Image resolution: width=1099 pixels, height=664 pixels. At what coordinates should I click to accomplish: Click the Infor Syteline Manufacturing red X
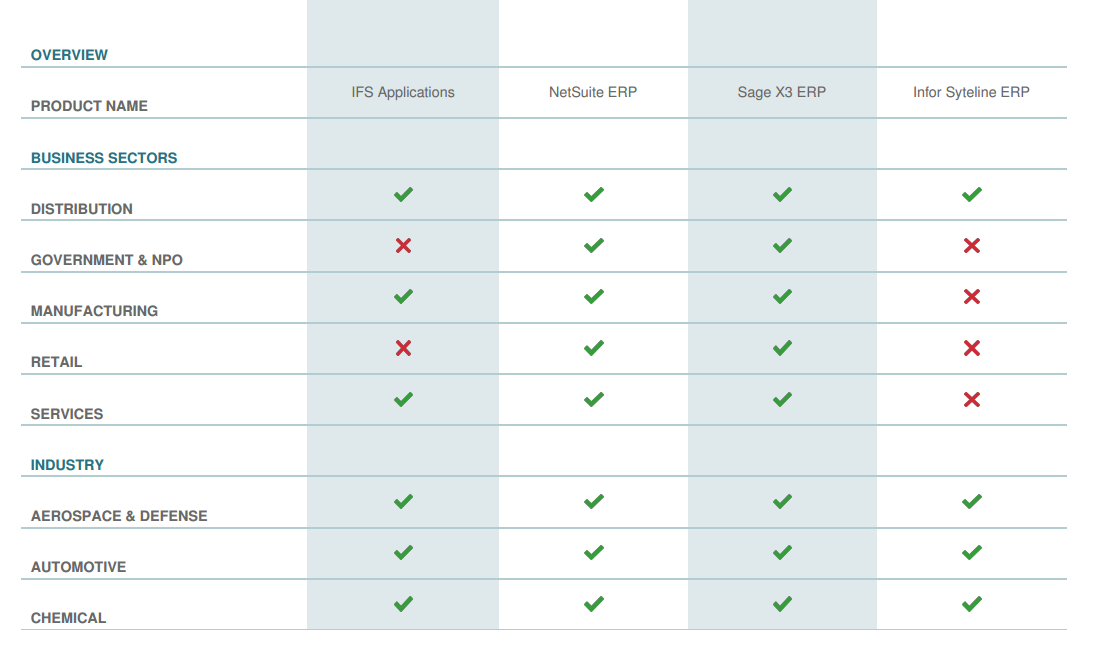[x=971, y=297]
